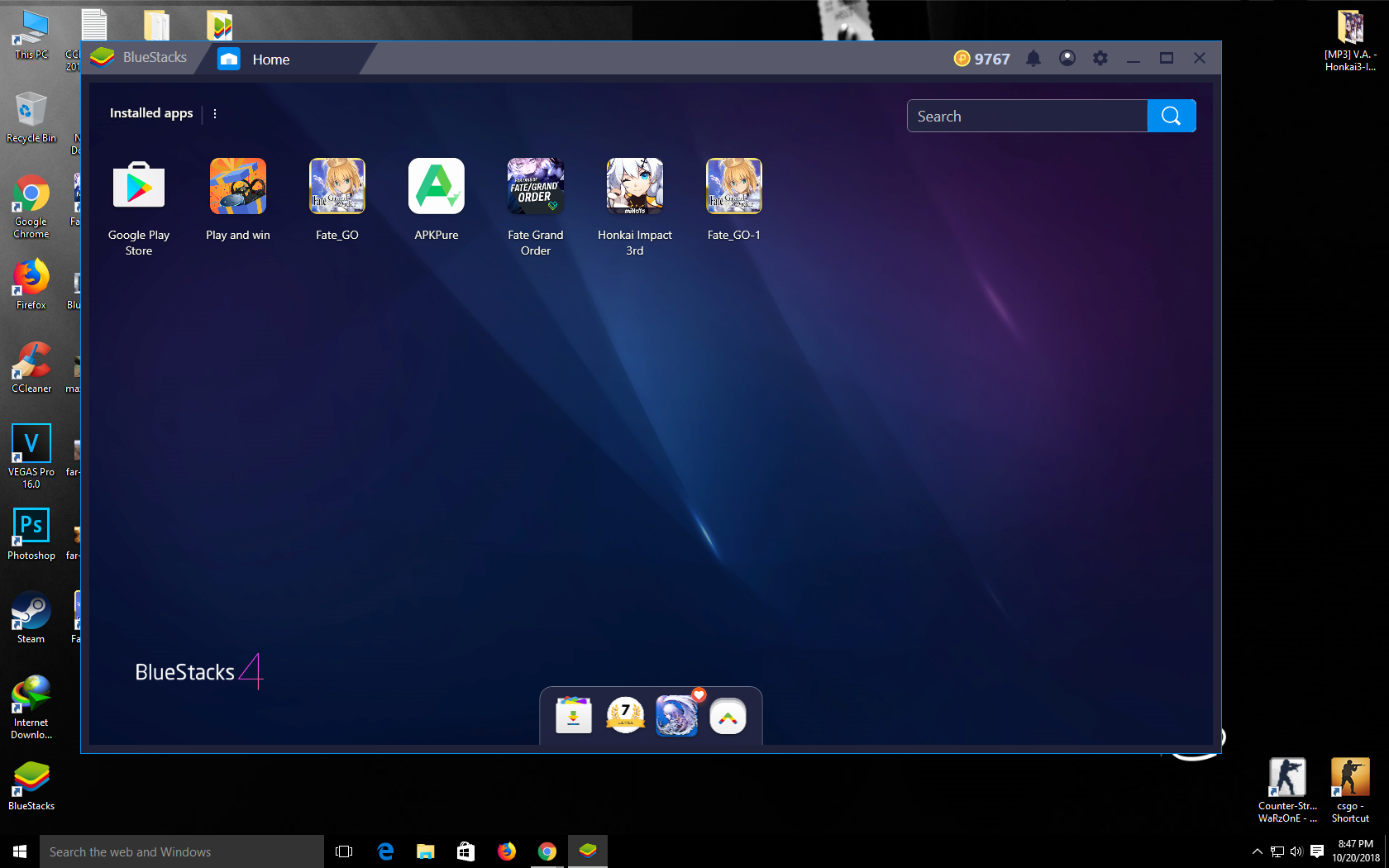Open the network icon in system tray
The height and width of the screenshot is (868, 1389).
[x=1277, y=851]
